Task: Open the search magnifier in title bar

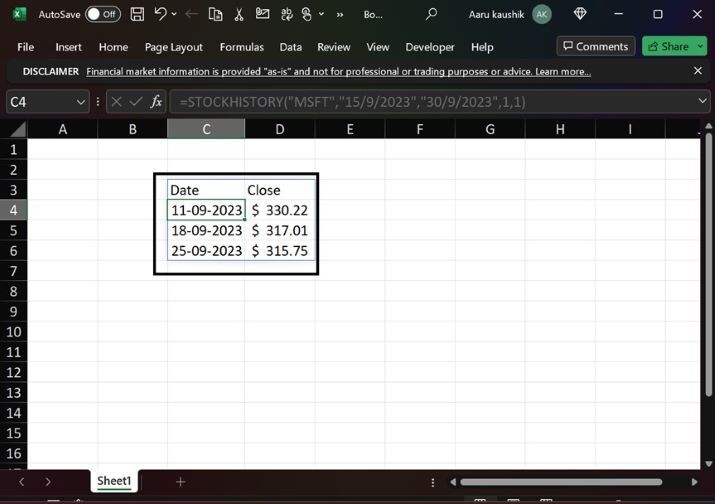Action: click(431, 14)
